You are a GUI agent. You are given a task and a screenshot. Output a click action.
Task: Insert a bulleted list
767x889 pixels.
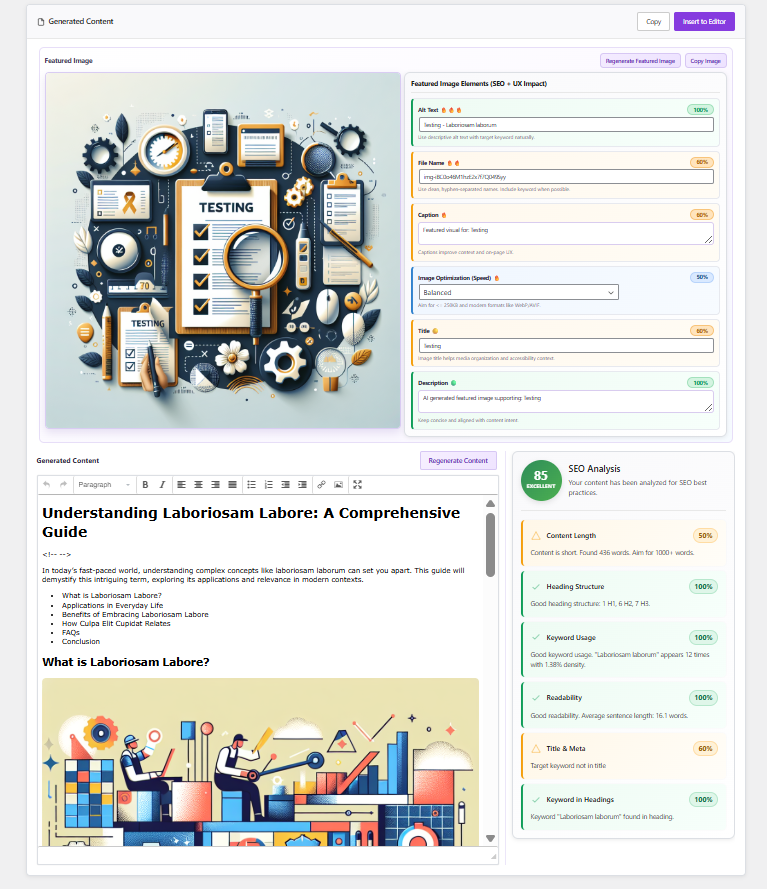tap(252, 485)
